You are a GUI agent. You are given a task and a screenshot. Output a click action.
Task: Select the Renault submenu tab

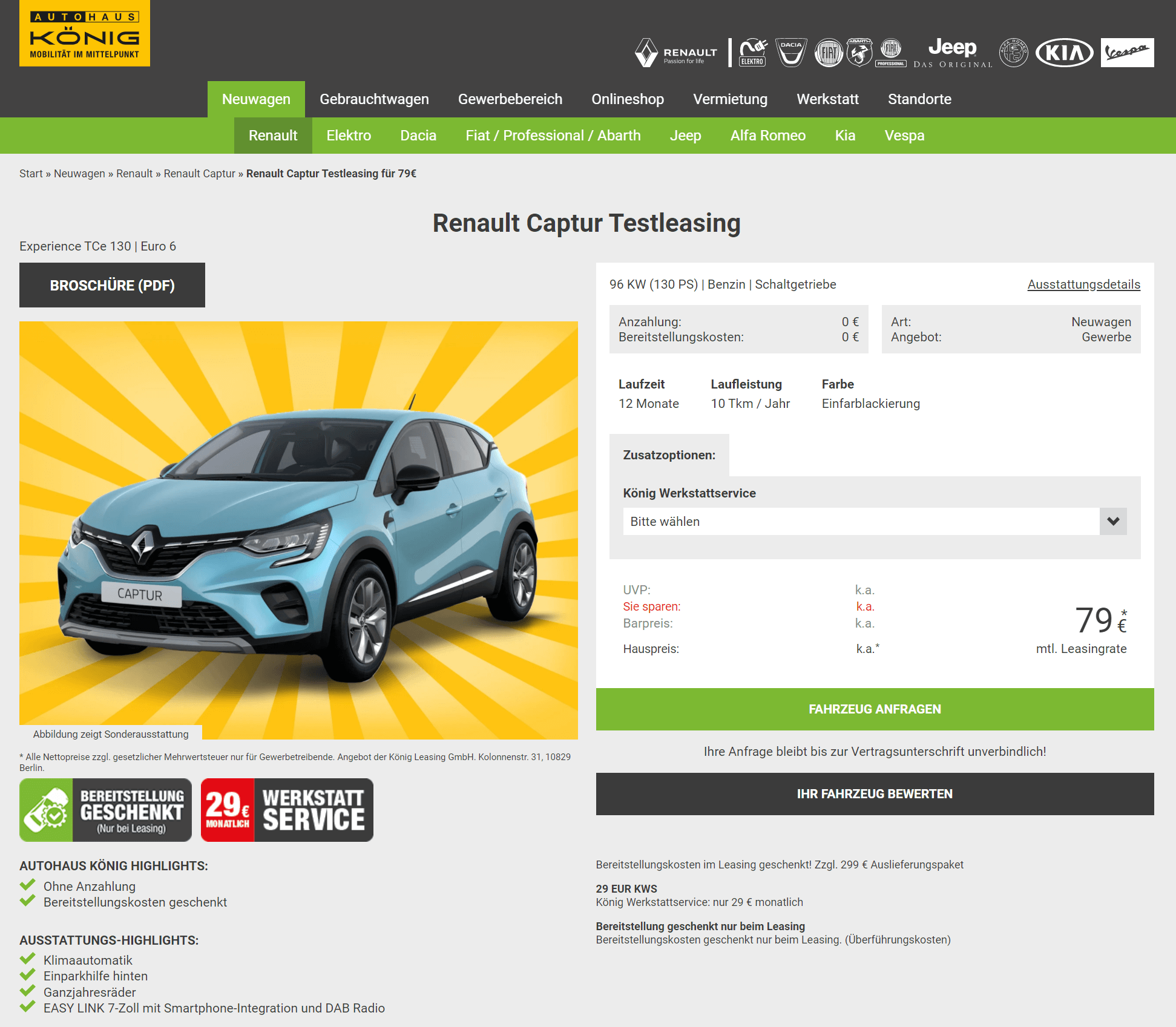[x=273, y=136]
